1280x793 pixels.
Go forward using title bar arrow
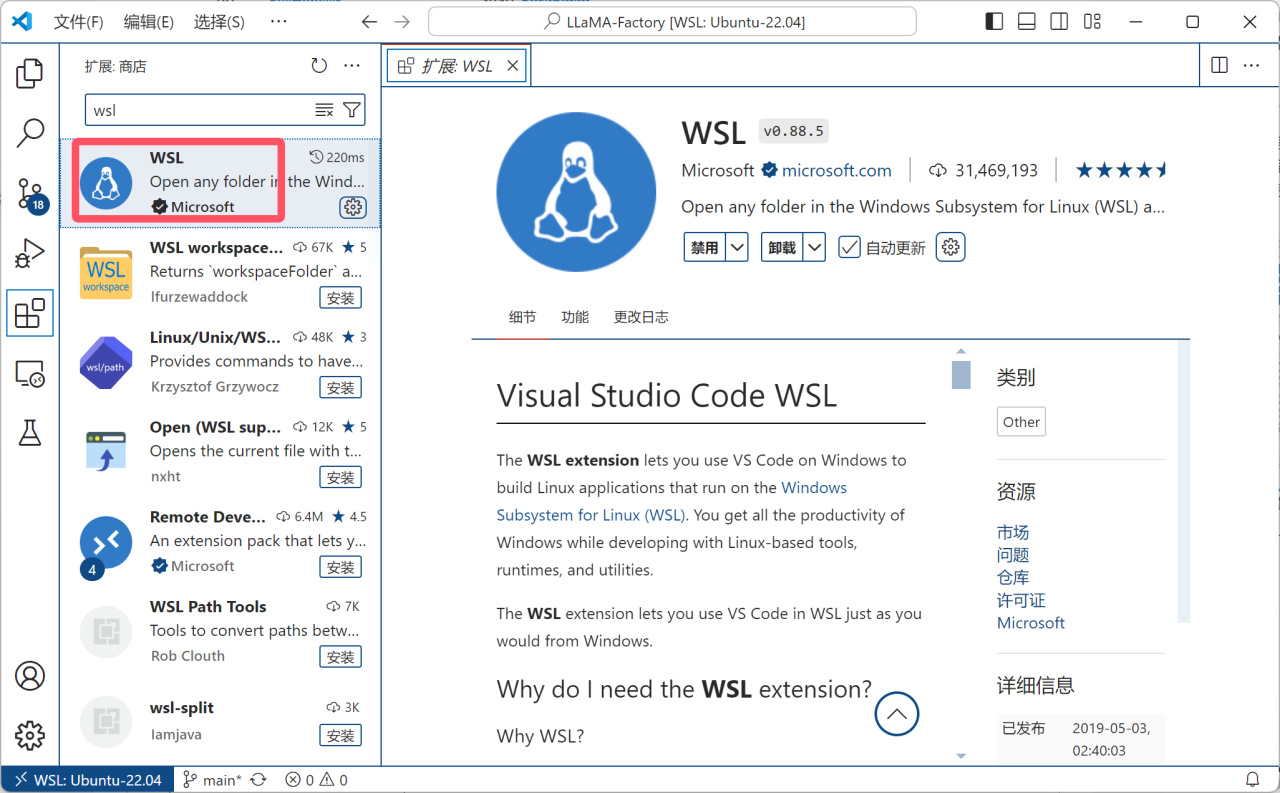click(x=402, y=22)
